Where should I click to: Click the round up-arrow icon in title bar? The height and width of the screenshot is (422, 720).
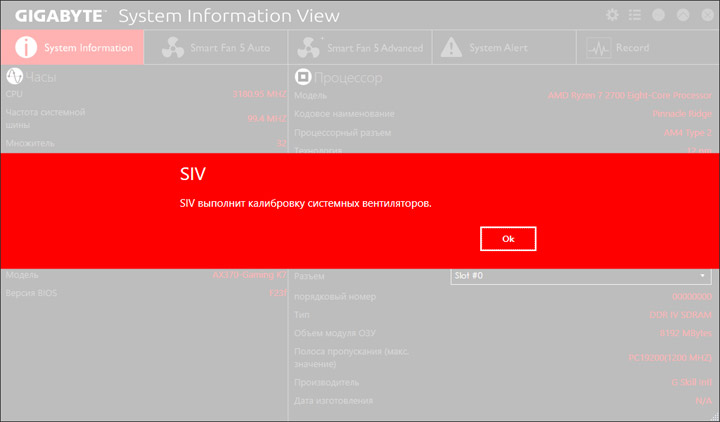tap(683, 15)
